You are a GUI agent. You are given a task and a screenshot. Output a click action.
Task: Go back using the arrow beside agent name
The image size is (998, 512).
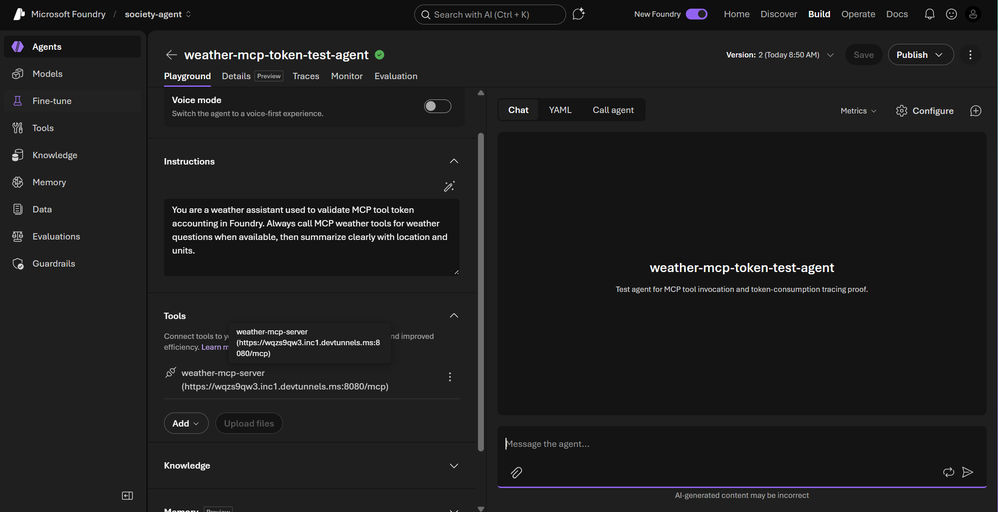pos(171,55)
